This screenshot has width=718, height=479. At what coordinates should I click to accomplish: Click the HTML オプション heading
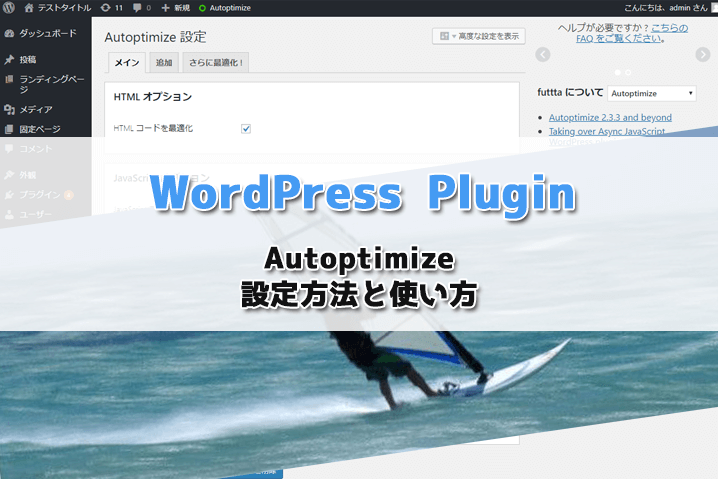[152, 97]
